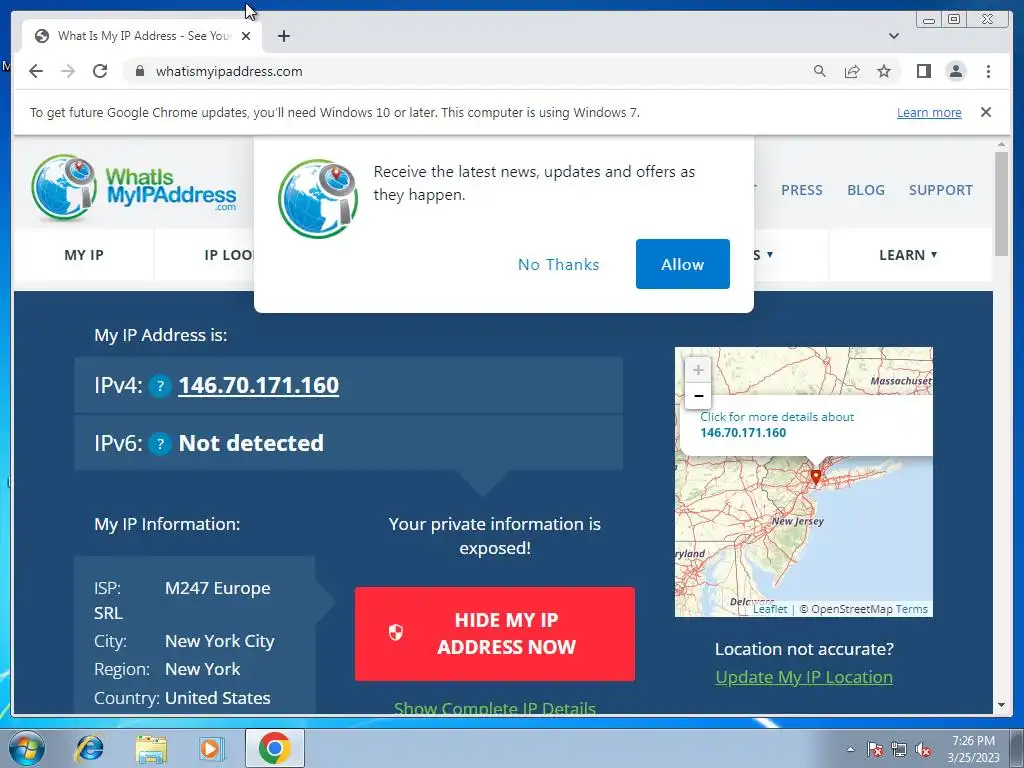Click the IPv4 address 146.70.171.160 link

[259, 385]
